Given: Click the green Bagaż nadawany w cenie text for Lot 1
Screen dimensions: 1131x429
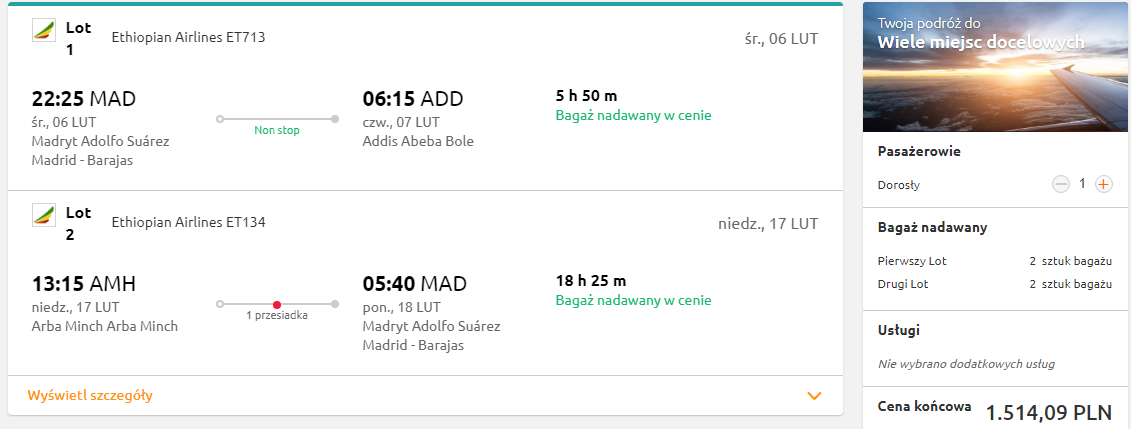Looking at the screenshot, I should coord(633,115).
